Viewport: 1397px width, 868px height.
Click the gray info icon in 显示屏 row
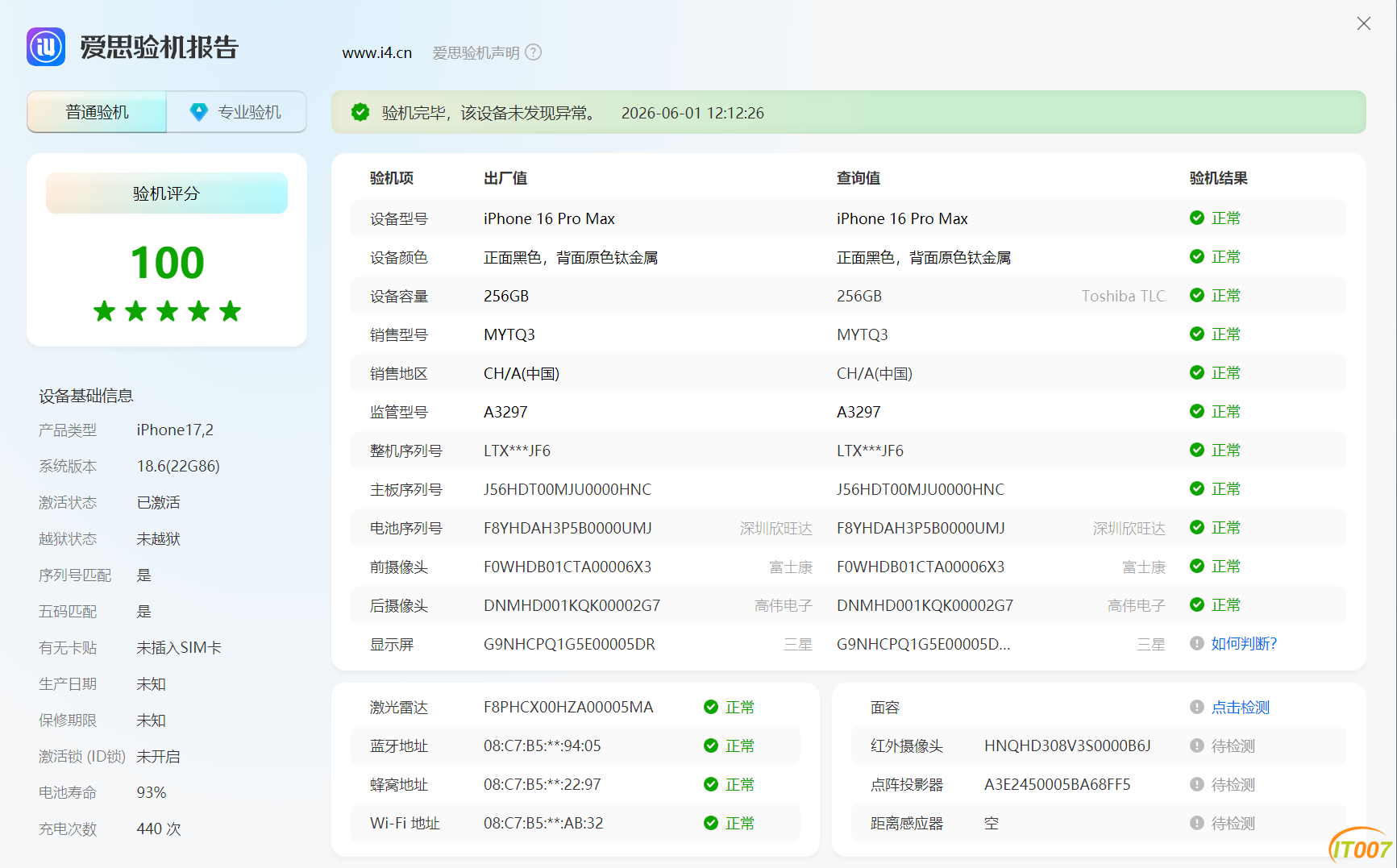point(1197,643)
